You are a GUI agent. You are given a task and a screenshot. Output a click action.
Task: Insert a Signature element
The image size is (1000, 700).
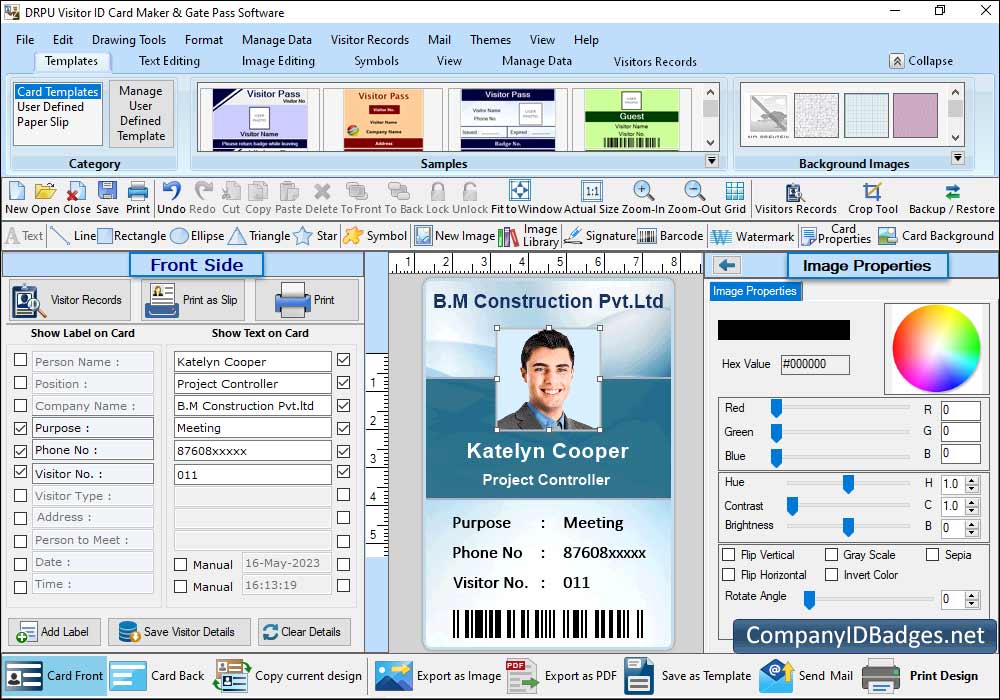pyautogui.click(x=599, y=236)
